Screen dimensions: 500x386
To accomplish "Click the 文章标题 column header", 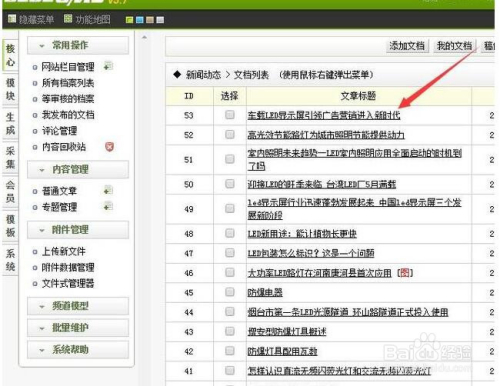I will 358,96.
